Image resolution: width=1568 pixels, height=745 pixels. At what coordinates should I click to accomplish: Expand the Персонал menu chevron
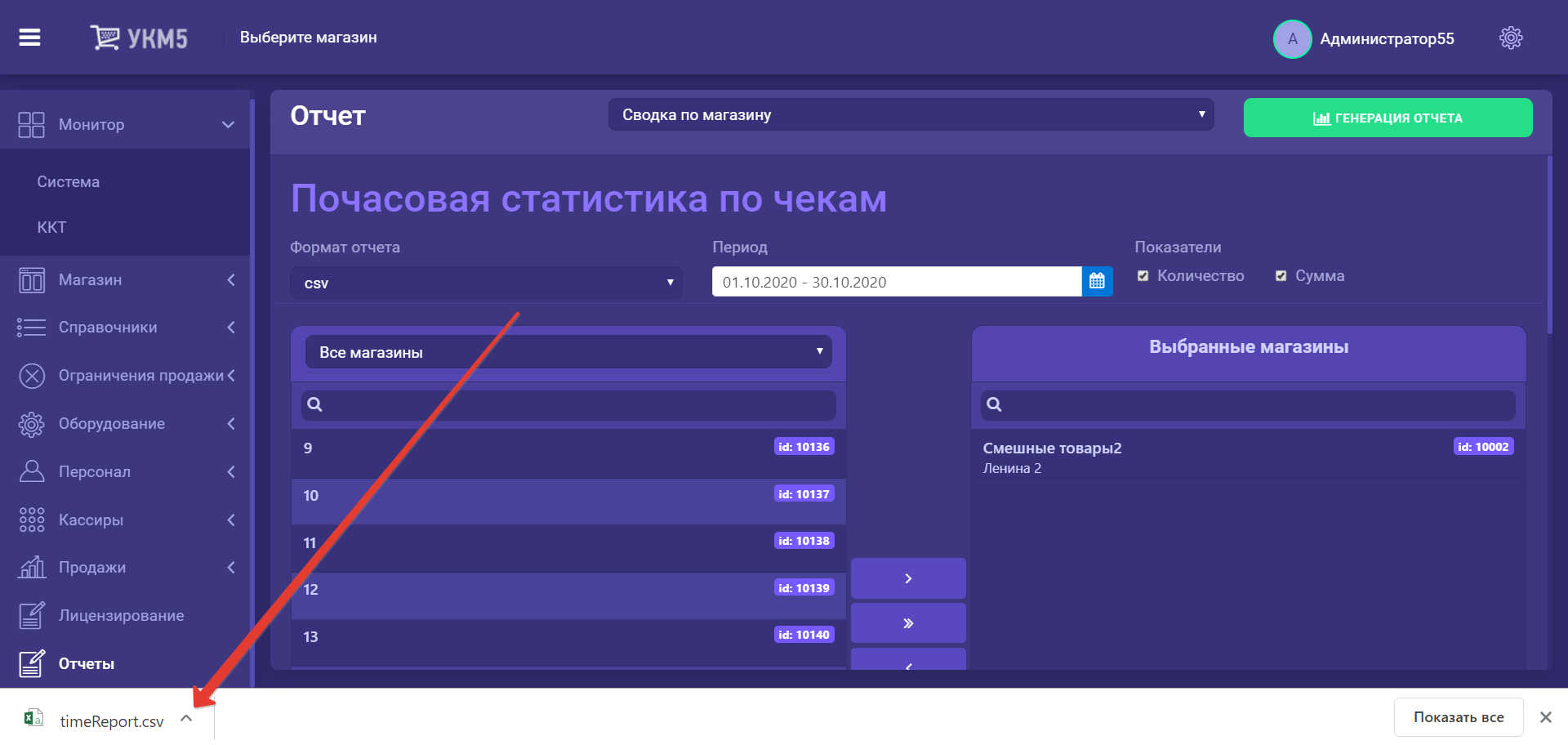point(231,471)
